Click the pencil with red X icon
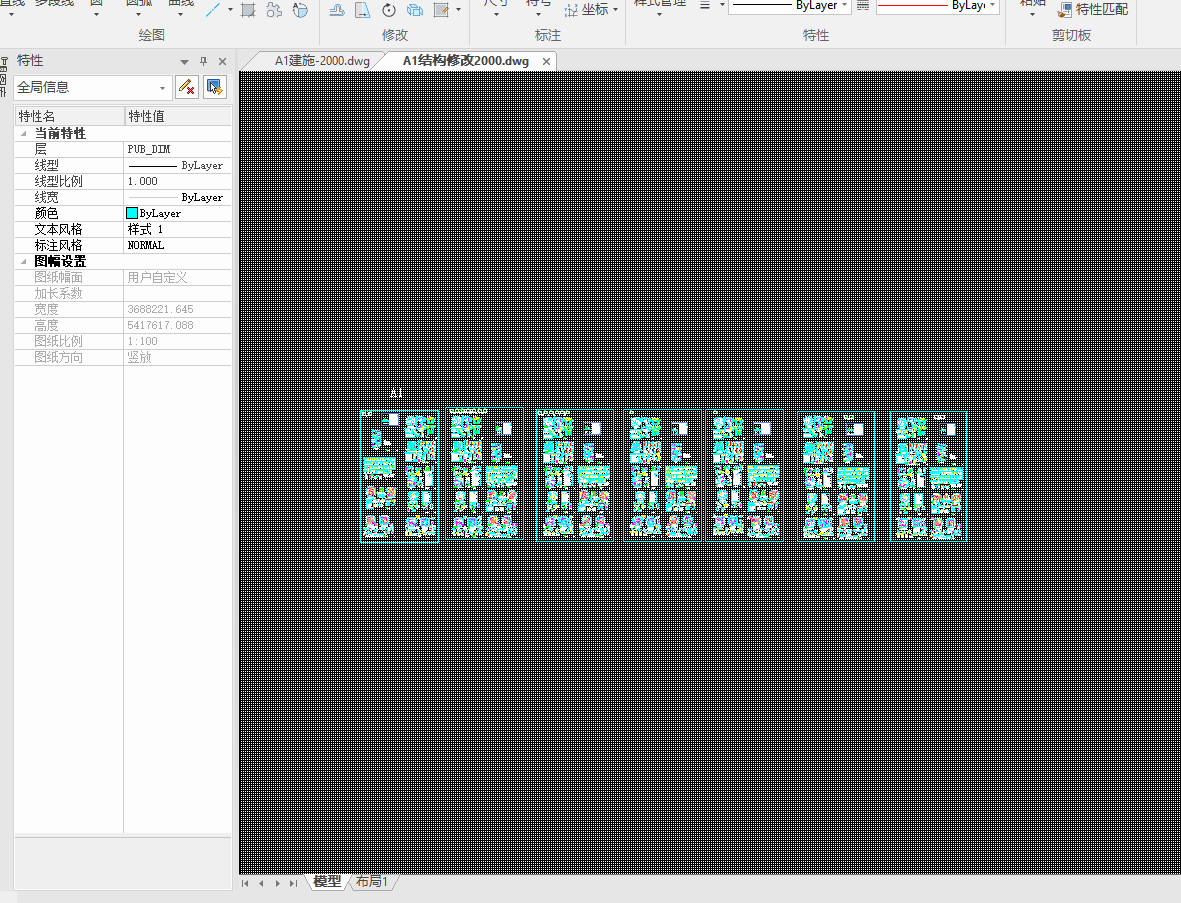Viewport: 1181px width, 903px height. 187,87
